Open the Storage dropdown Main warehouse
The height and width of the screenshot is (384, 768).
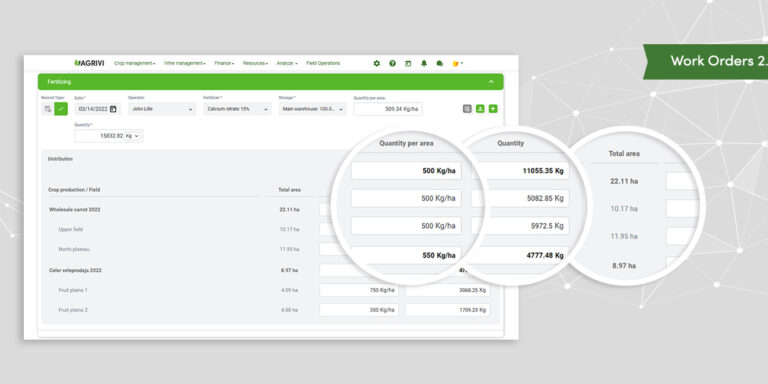point(312,109)
